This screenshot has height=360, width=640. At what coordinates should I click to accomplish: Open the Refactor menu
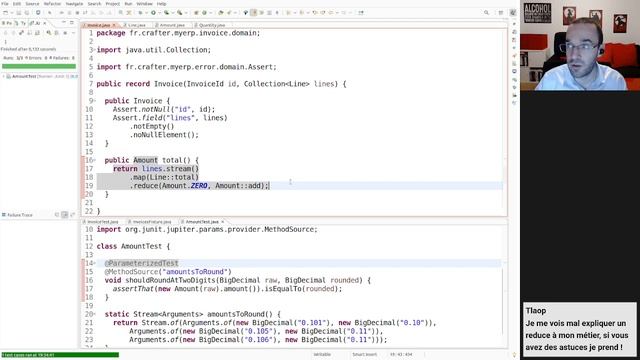coord(52,4)
